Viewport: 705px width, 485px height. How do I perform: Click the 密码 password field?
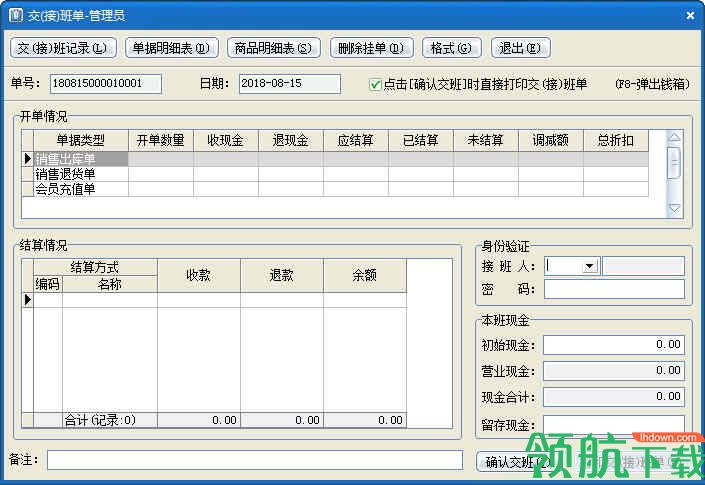pos(614,289)
